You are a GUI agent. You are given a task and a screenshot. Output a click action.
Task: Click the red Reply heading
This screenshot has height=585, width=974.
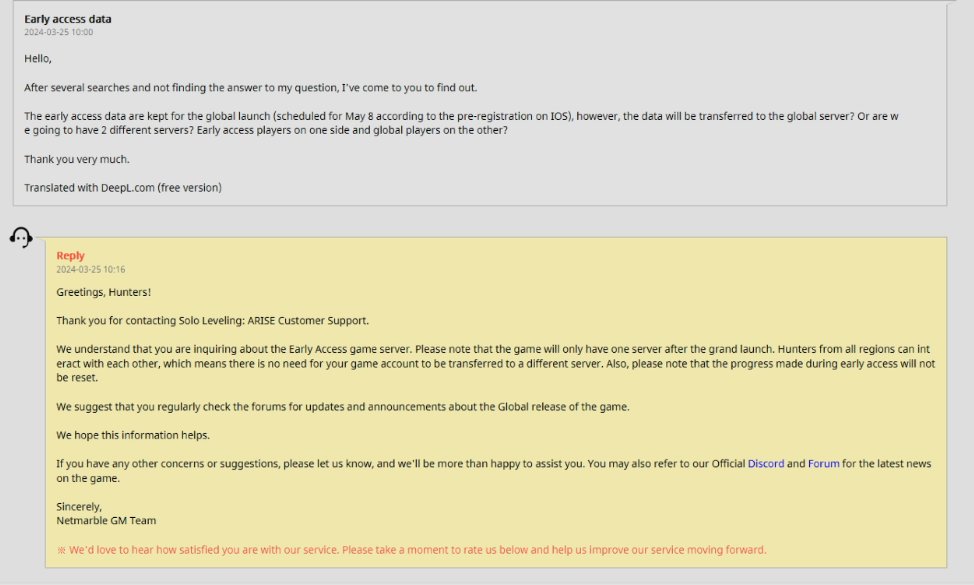(70, 255)
